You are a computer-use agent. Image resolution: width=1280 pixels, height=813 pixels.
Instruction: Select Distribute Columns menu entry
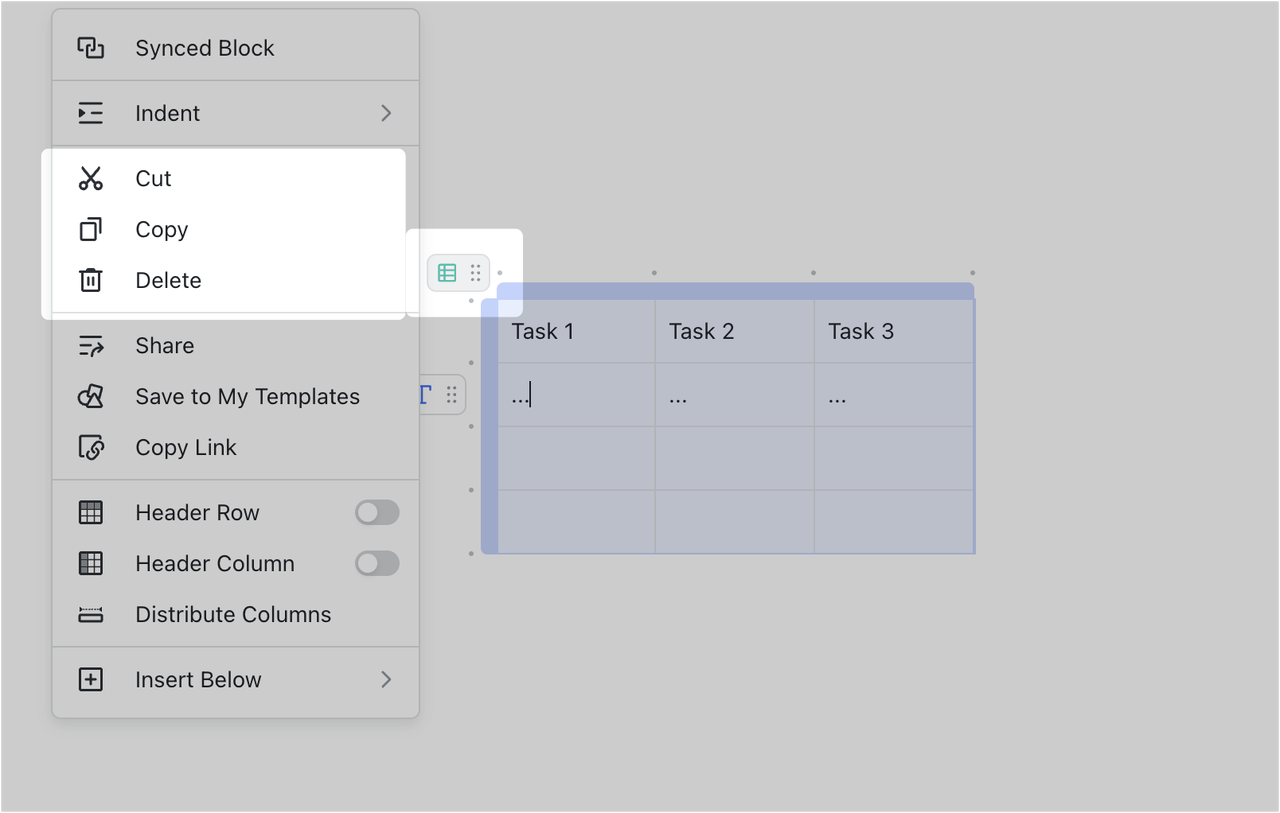[233, 615]
